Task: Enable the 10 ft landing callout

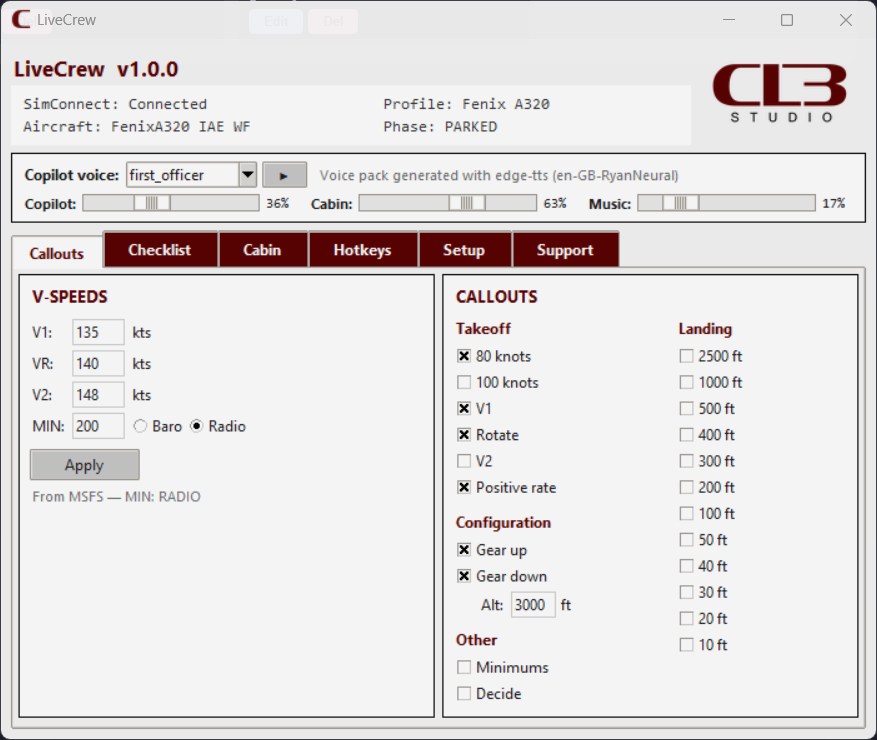Action: tap(685, 645)
